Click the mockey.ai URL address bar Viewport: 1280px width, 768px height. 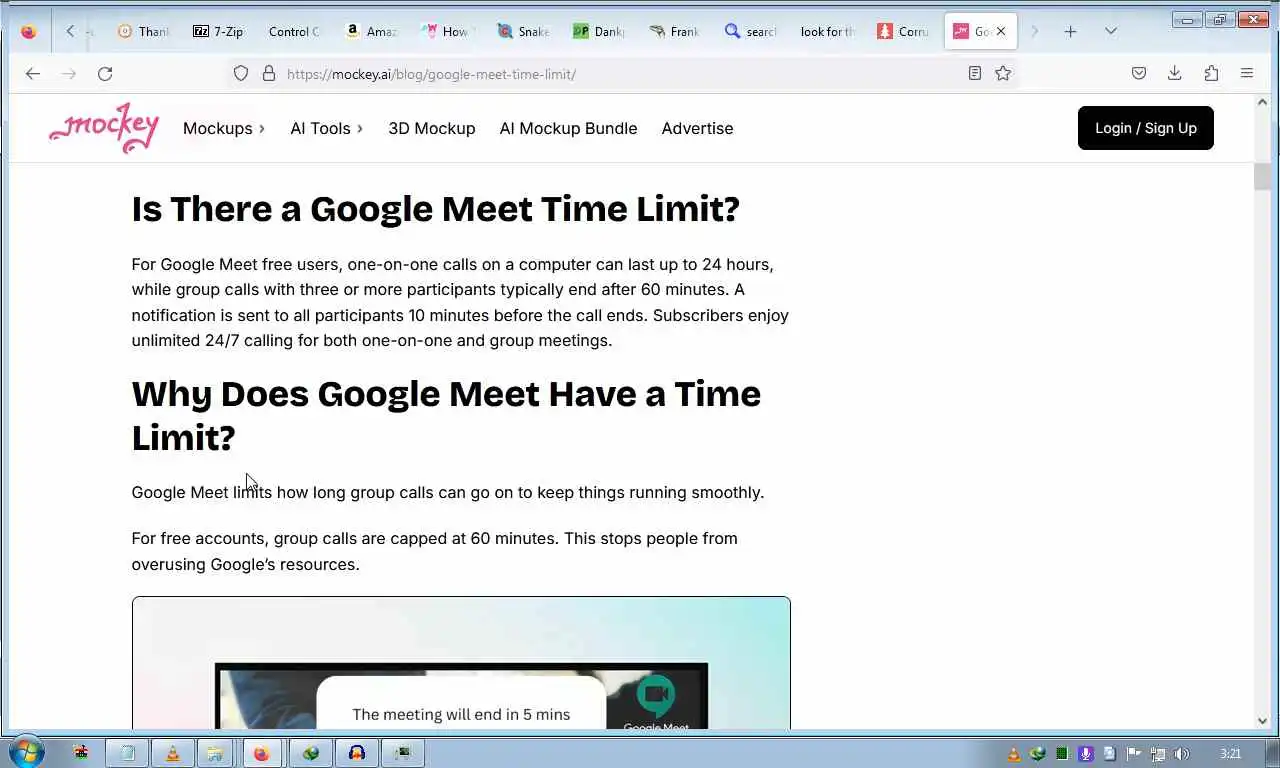[x=620, y=74]
